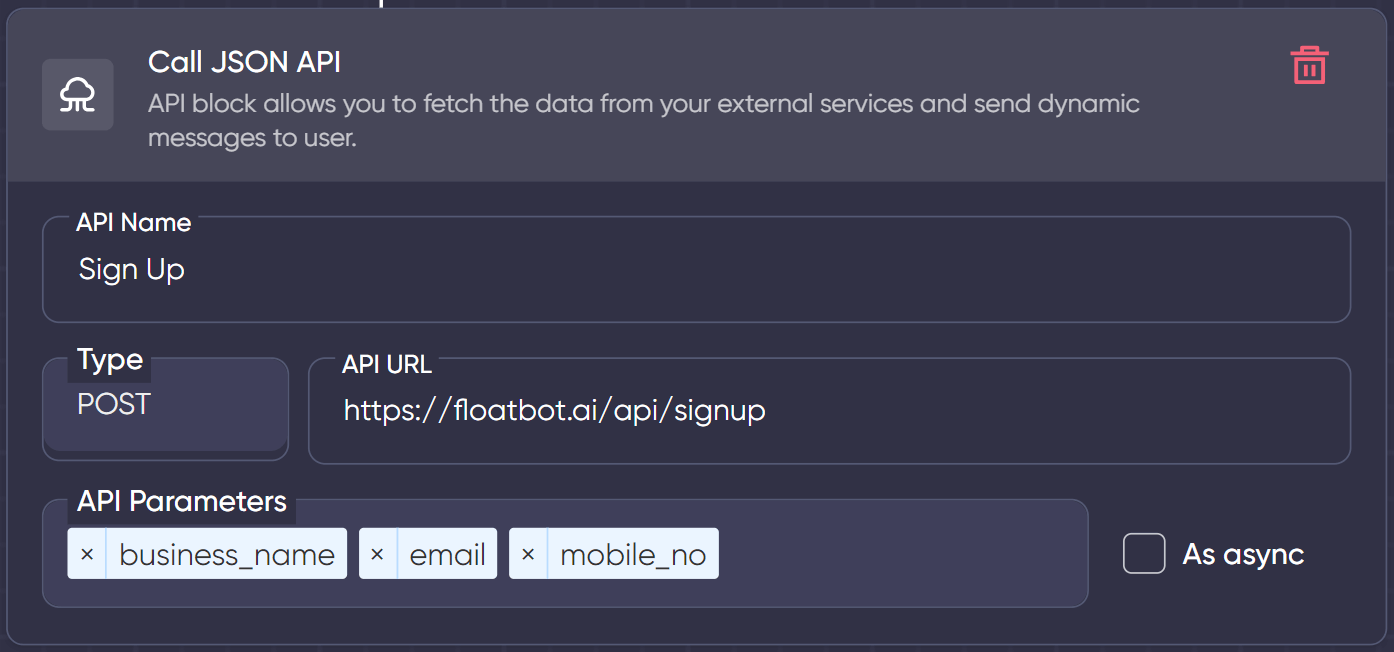Toggle the async execution checkbox
The height and width of the screenshot is (652, 1394).
1144,553
